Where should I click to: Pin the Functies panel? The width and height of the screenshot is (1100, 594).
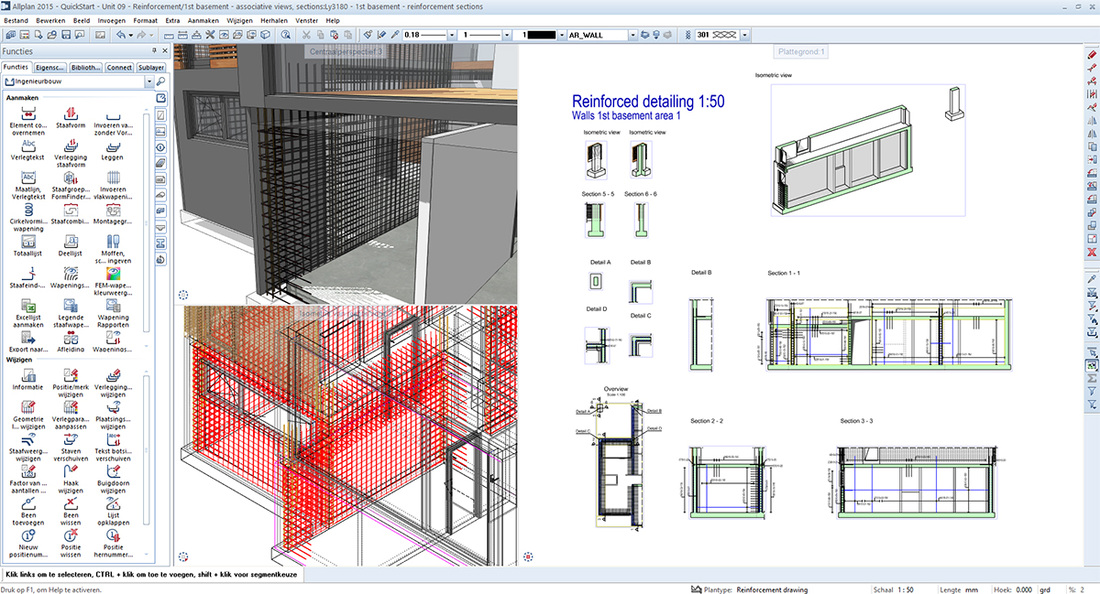(x=154, y=50)
